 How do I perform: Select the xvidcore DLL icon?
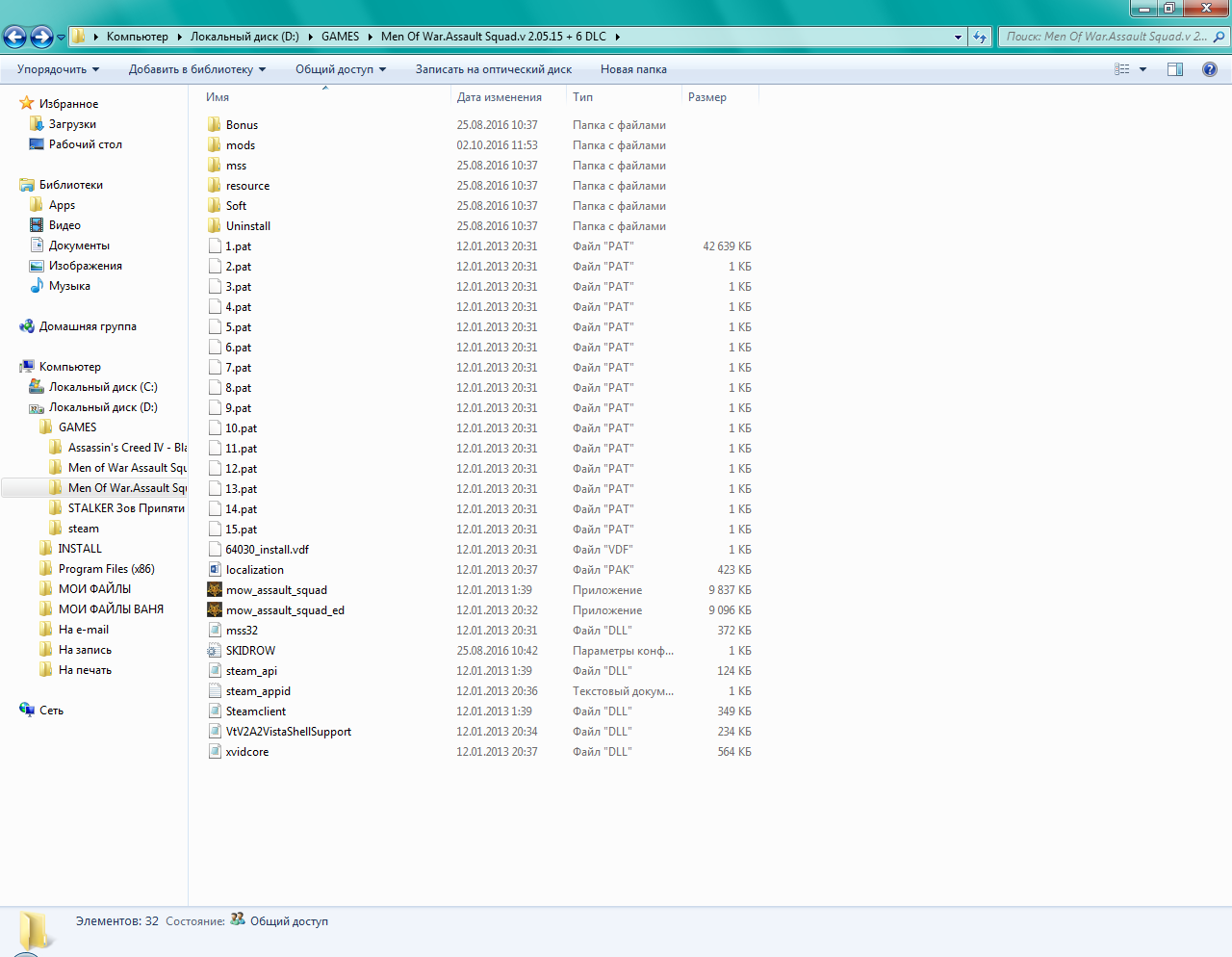215,752
